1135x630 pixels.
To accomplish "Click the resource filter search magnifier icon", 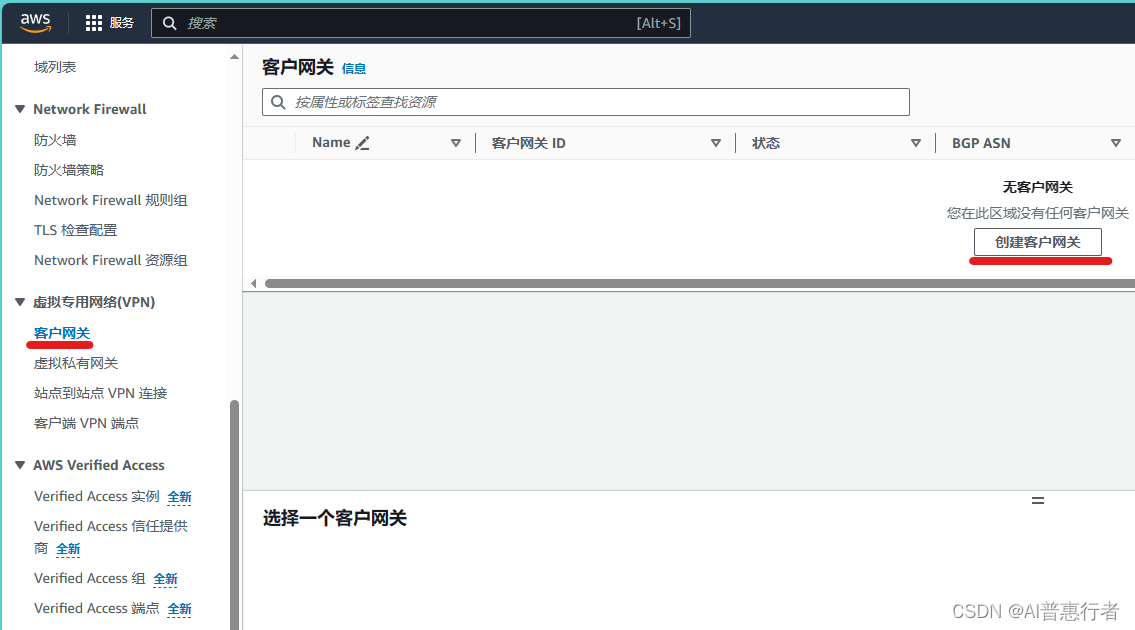I will [278, 102].
